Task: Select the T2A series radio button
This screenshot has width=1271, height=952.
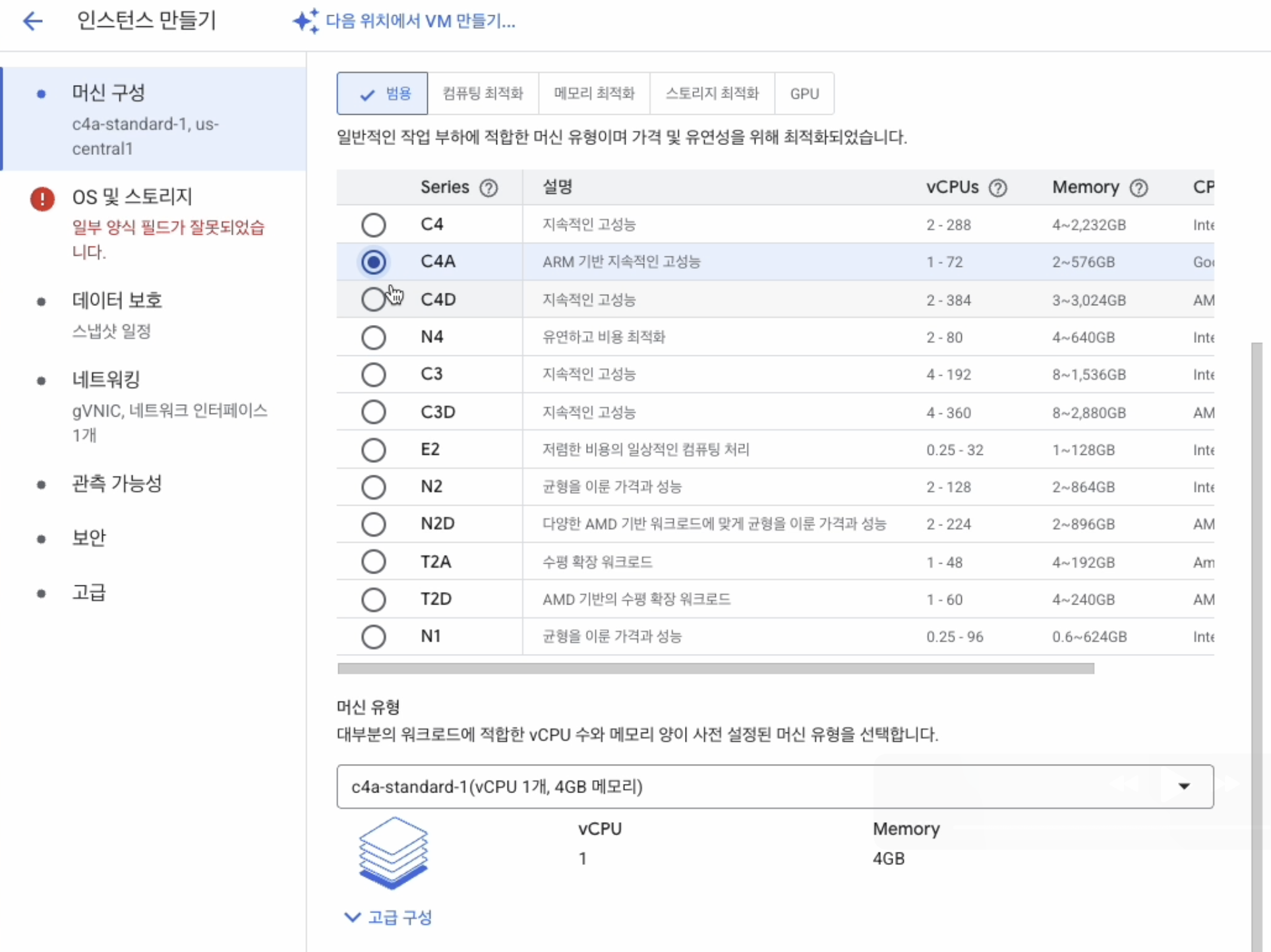Action: (373, 562)
